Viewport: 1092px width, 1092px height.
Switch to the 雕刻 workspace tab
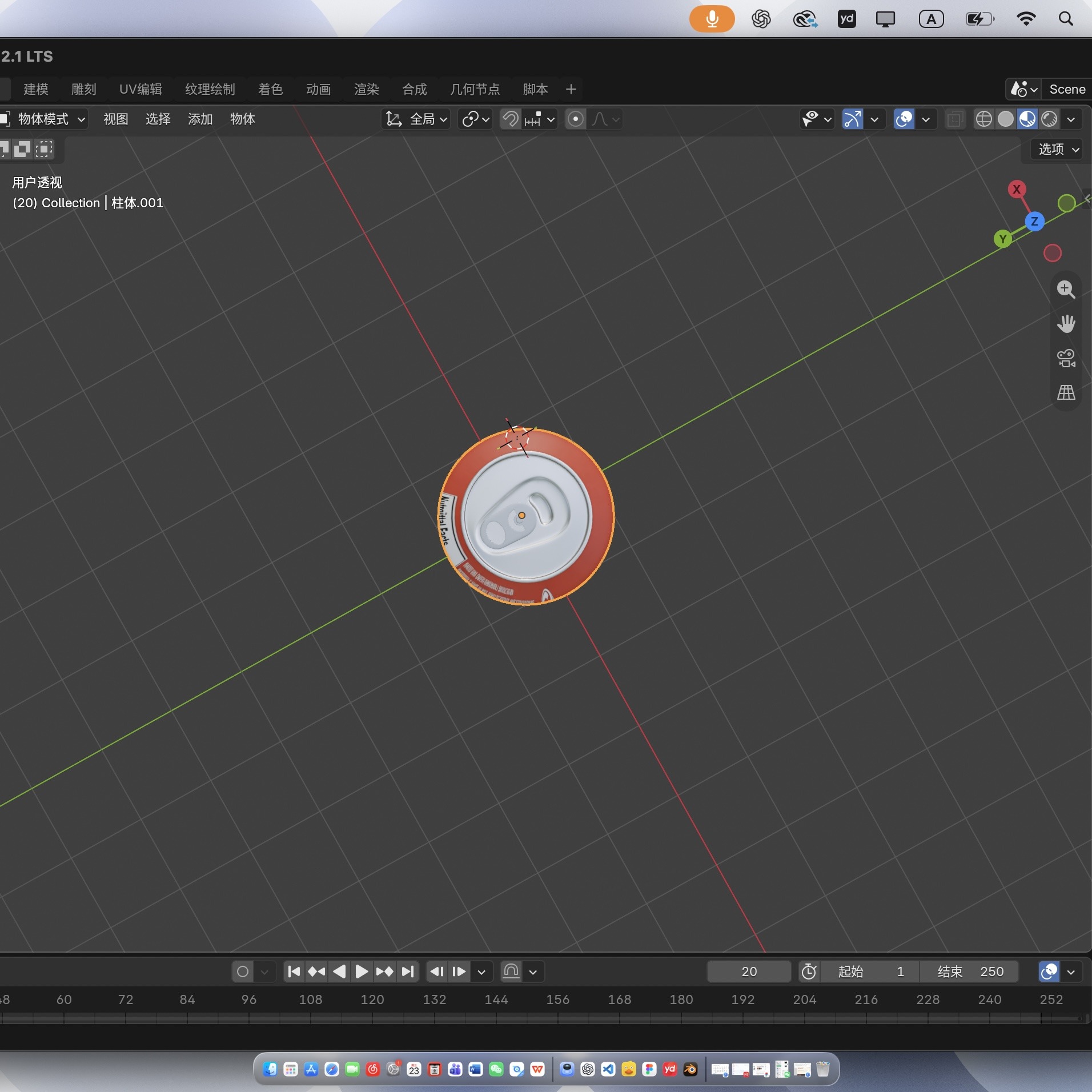(x=84, y=89)
